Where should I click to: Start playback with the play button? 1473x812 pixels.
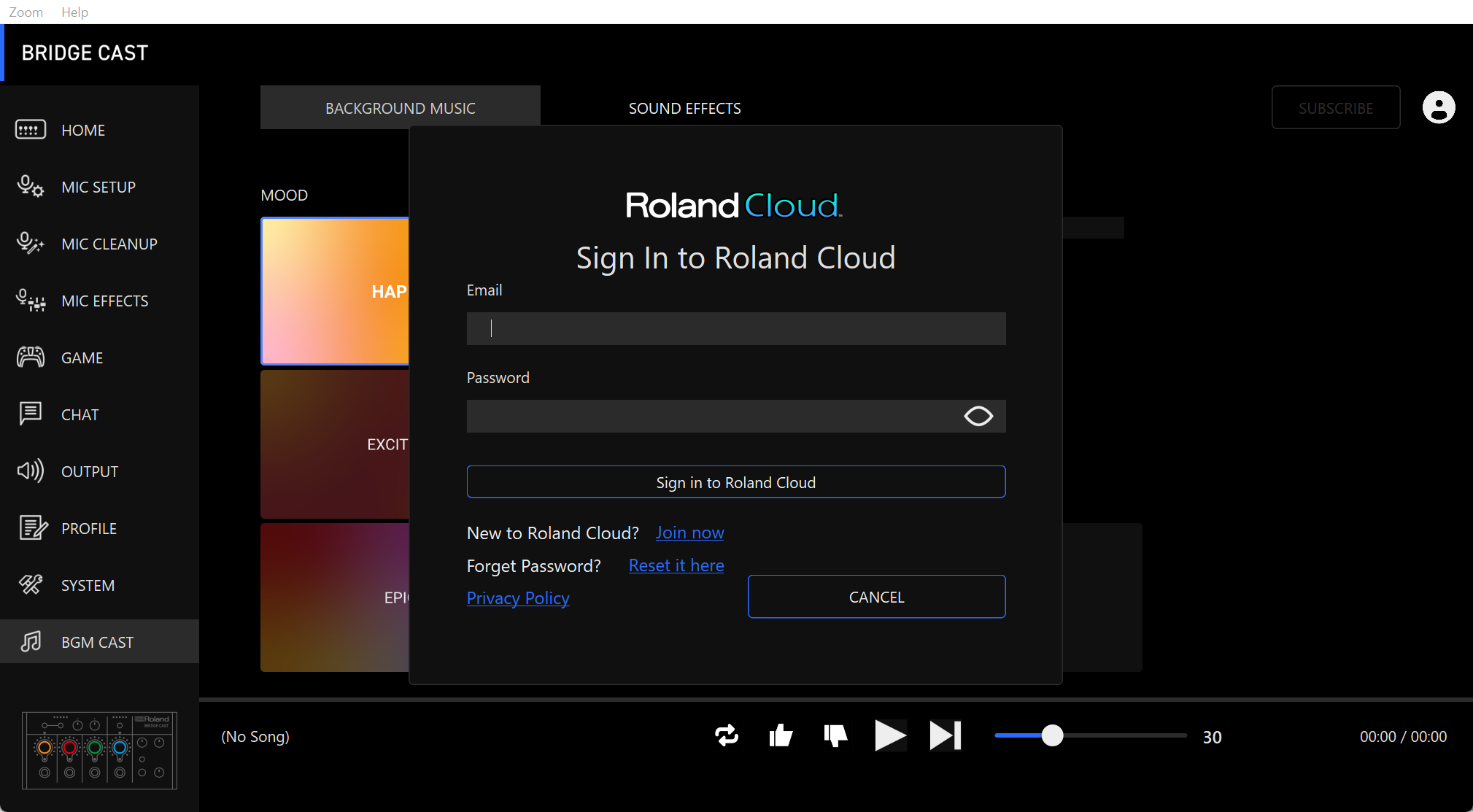890,735
